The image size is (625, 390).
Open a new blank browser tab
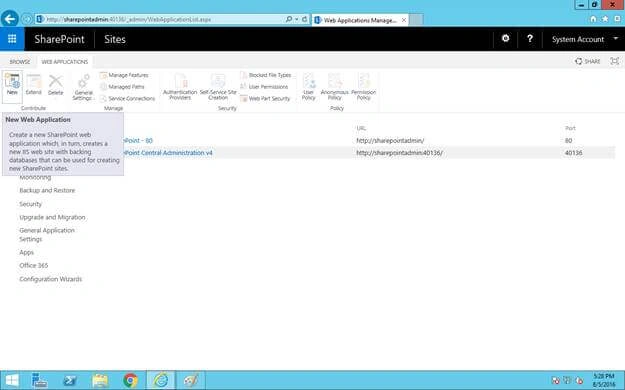click(x=416, y=20)
